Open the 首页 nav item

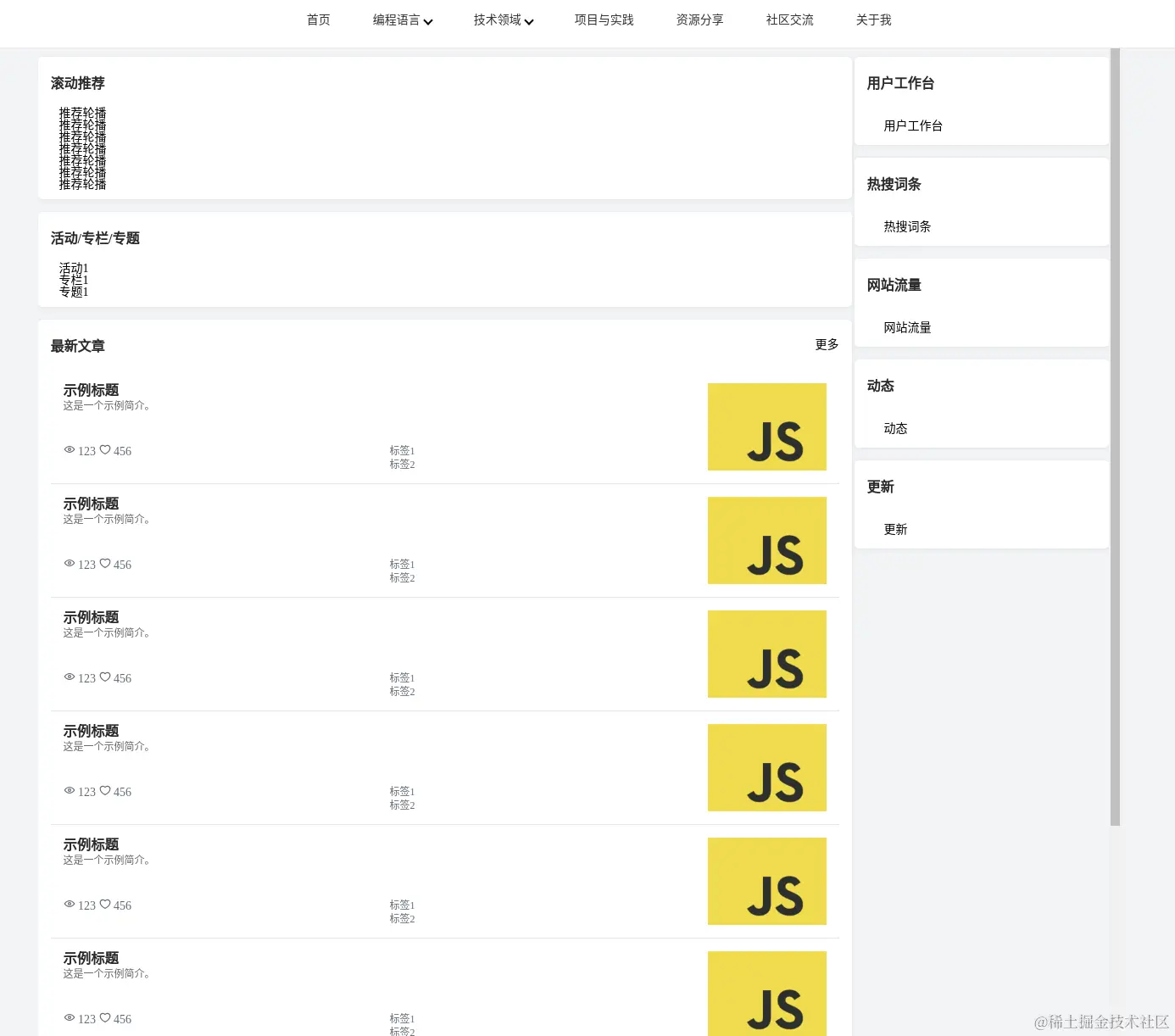pyautogui.click(x=319, y=20)
